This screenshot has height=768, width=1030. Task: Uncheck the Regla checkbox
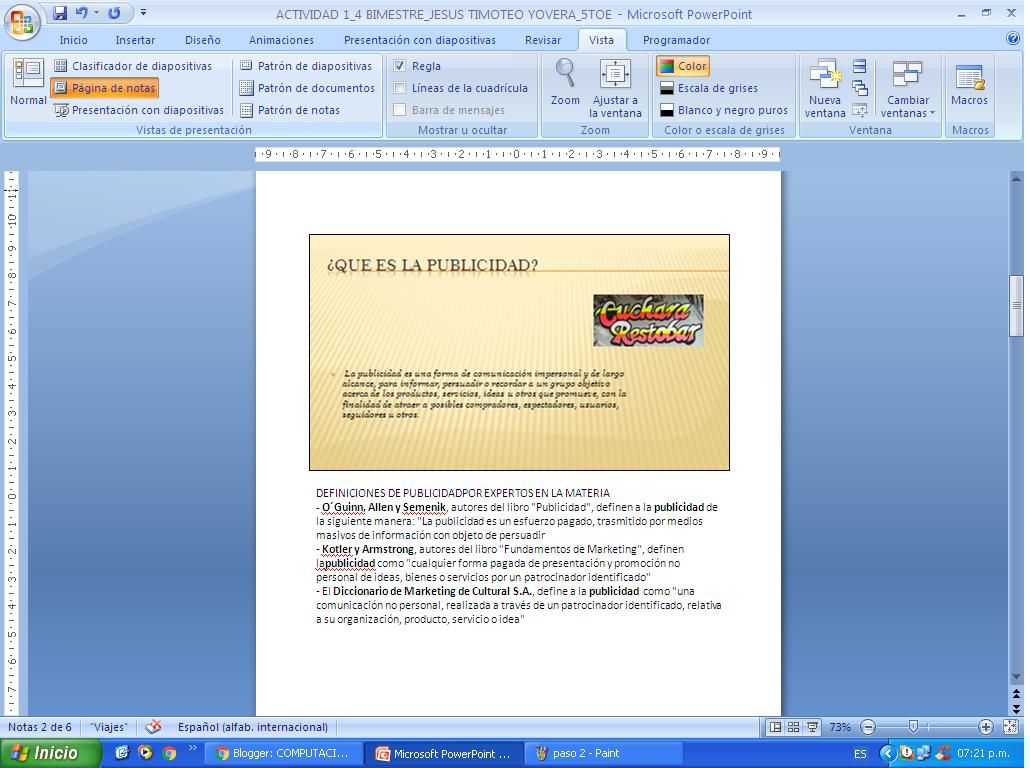pos(399,66)
